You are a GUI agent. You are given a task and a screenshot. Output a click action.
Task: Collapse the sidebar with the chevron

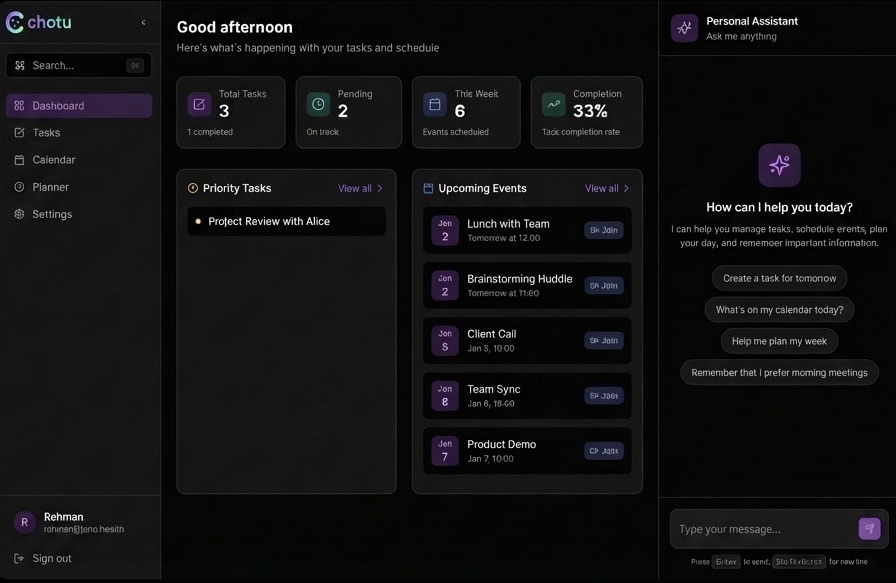[142, 21]
